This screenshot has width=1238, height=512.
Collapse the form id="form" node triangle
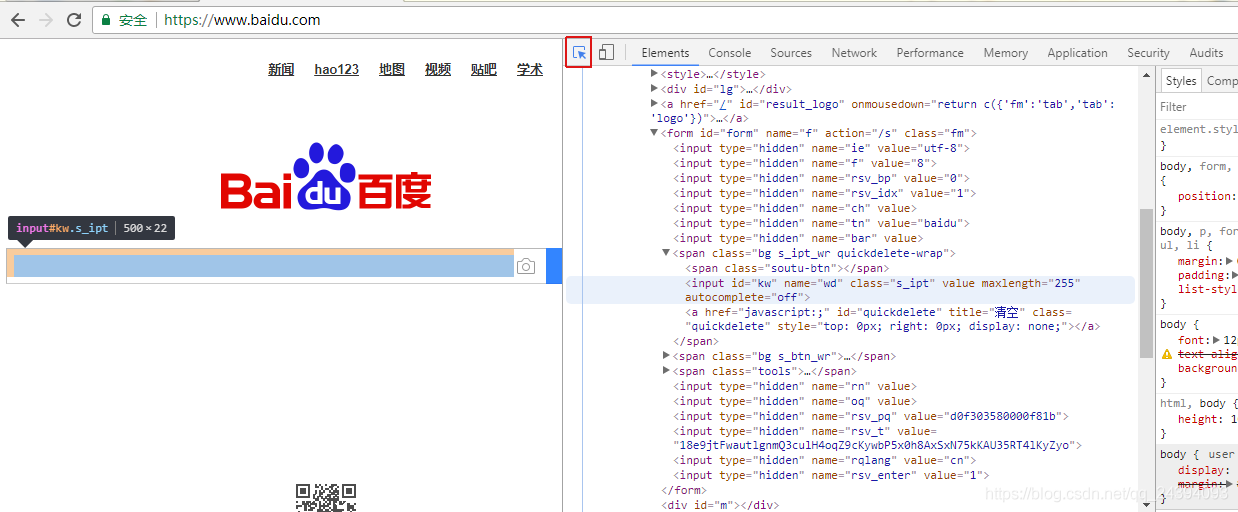[x=654, y=133]
